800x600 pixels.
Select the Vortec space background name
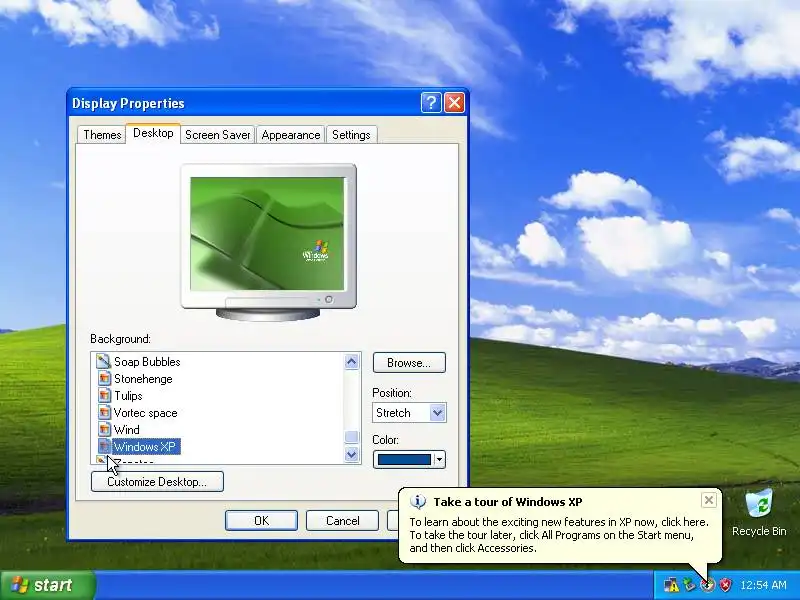[x=145, y=413]
